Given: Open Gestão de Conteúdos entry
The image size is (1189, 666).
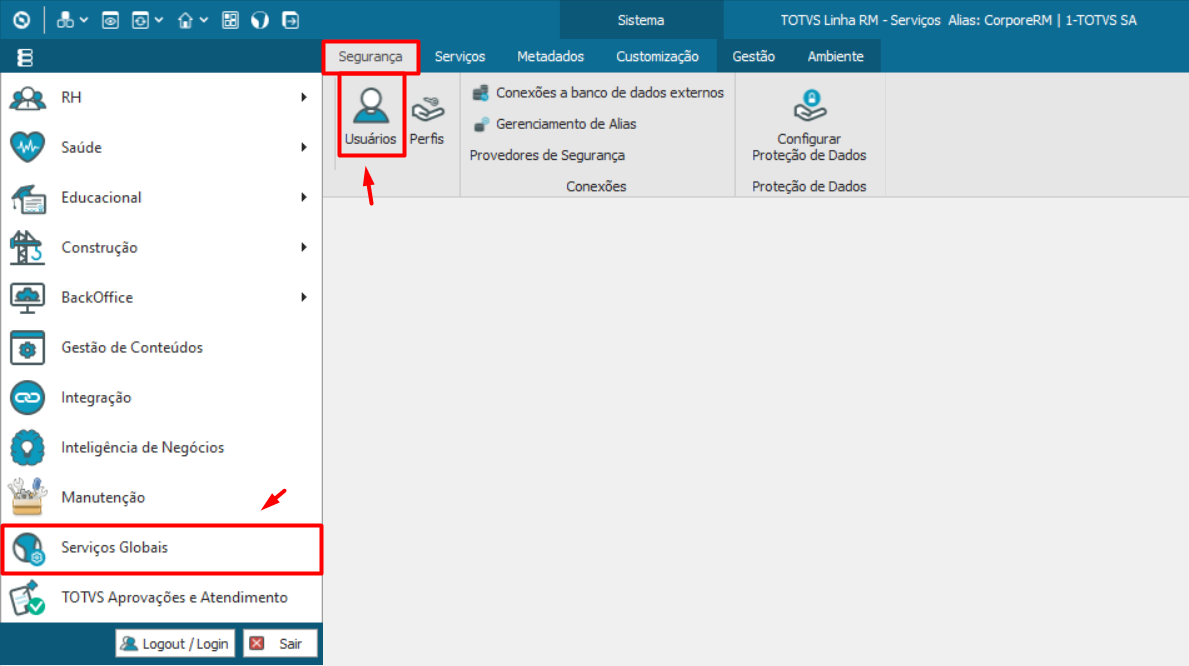Looking at the screenshot, I should tap(162, 347).
